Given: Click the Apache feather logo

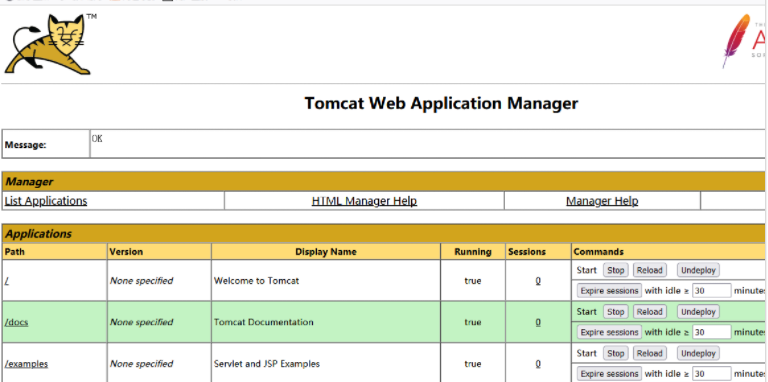Looking at the screenshot, I should coord(744,42).
